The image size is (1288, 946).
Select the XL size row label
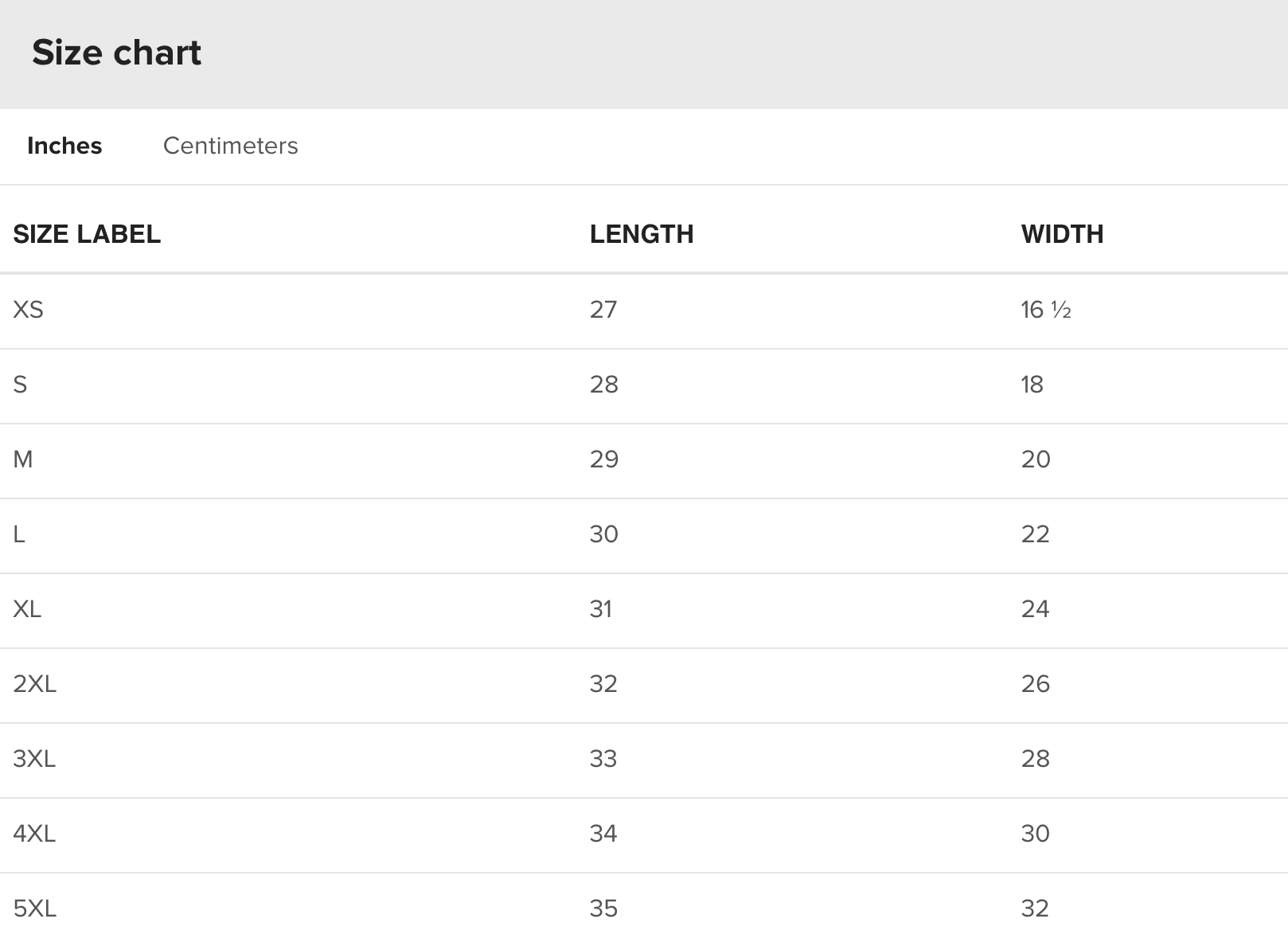(27, 609)
